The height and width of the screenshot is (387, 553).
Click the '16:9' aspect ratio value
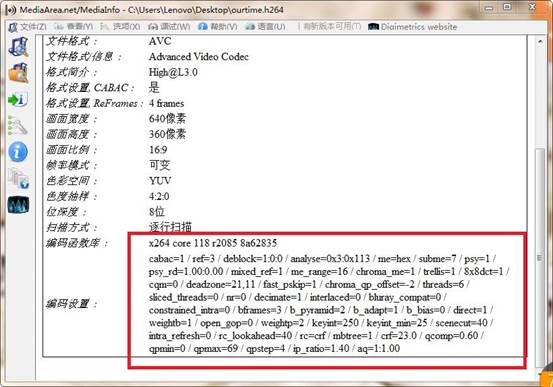coord(158,150)
